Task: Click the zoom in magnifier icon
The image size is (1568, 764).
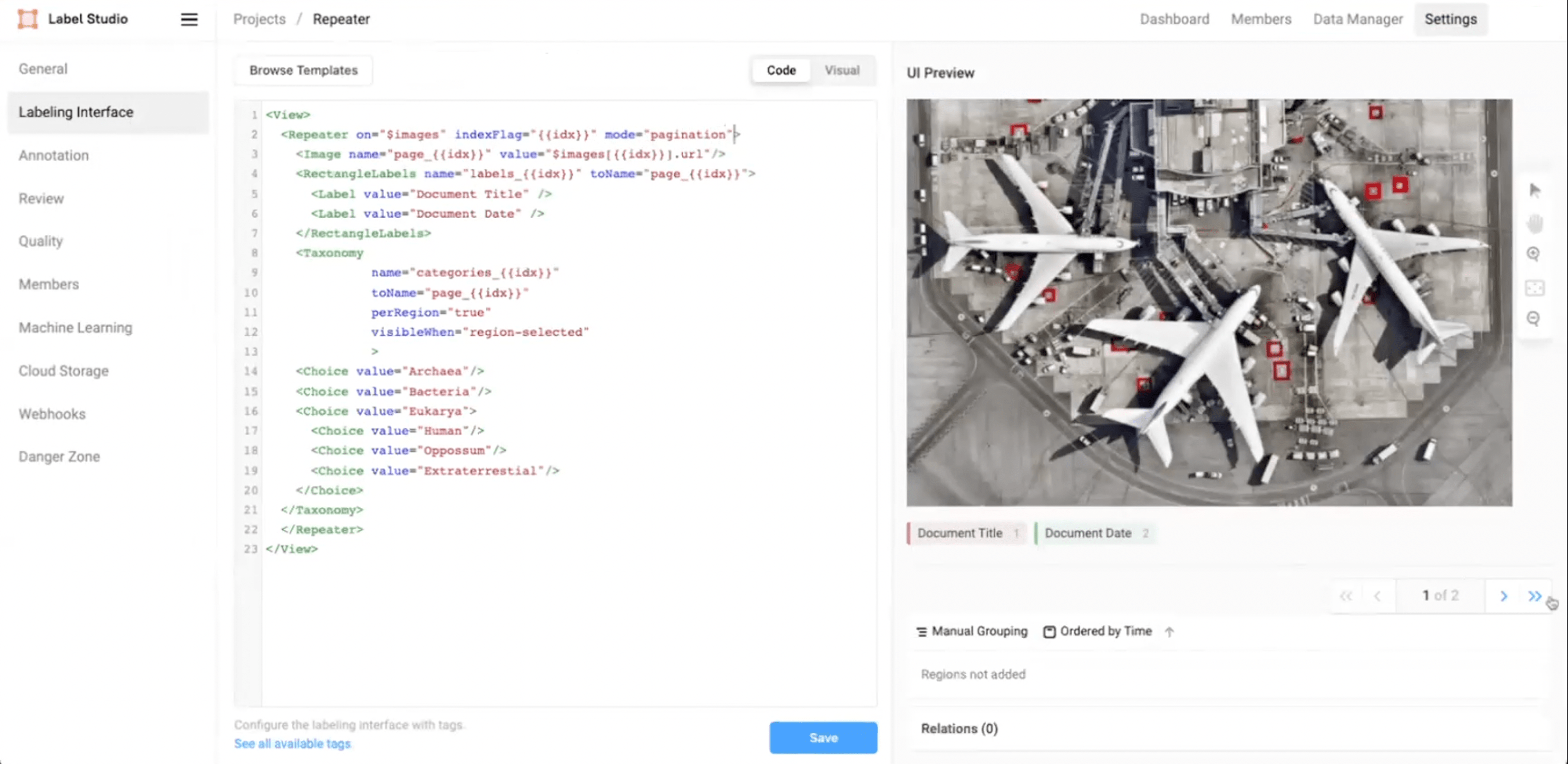Action: tap(1533, 254)
